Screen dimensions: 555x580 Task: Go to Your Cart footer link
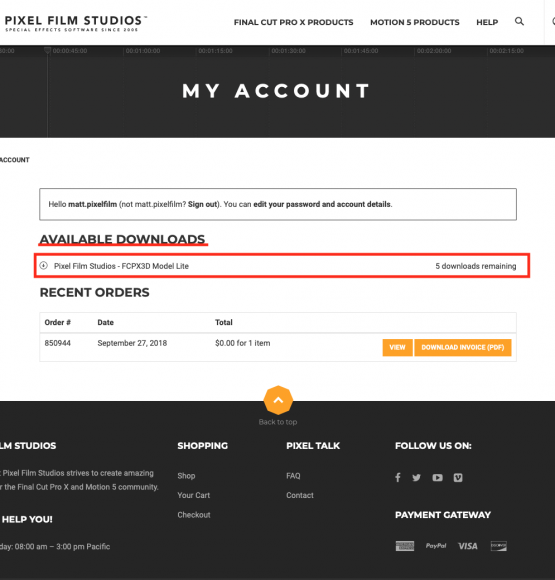(x=194, y=495)
